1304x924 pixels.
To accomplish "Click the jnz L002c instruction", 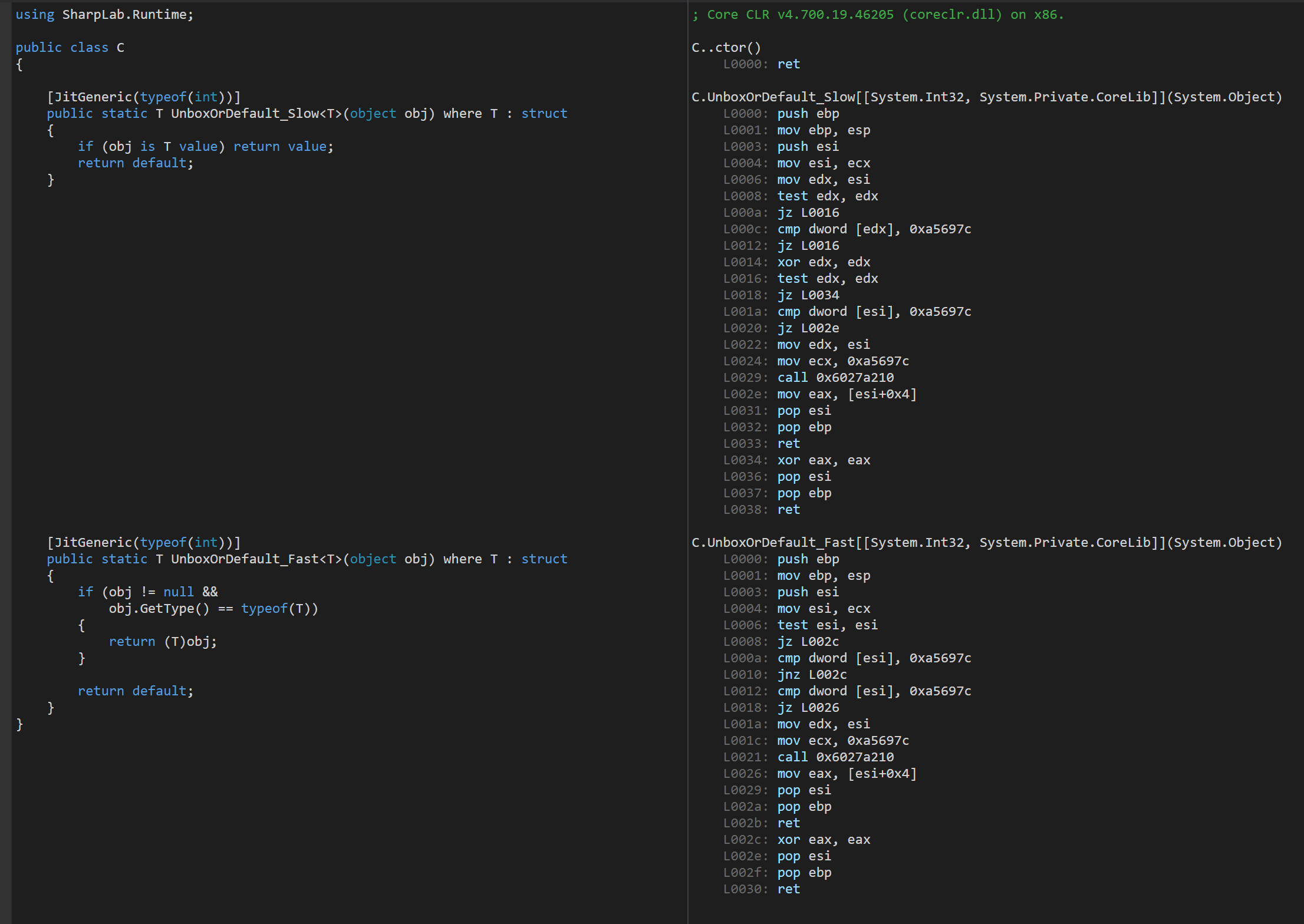I will tap(812, 675).
